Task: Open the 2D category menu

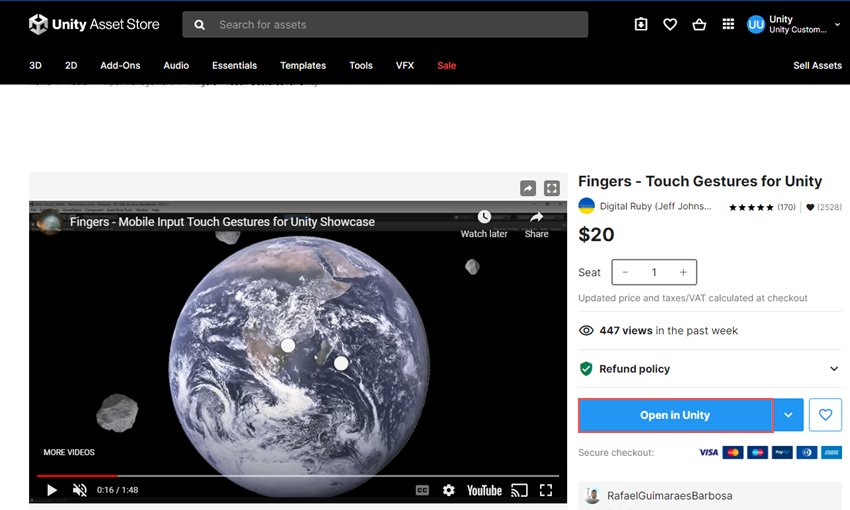Action: tap(71, 66)
